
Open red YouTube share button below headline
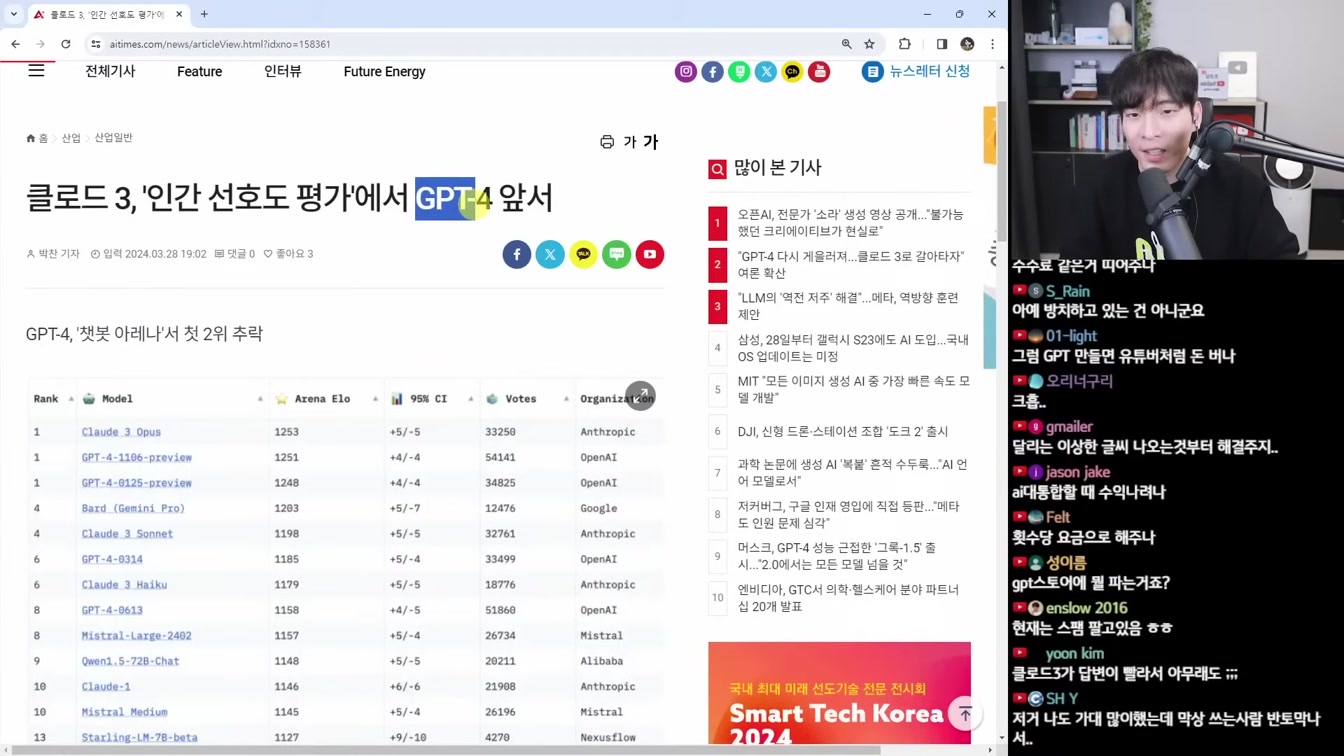pyautogui.click(x=650, y=254)
